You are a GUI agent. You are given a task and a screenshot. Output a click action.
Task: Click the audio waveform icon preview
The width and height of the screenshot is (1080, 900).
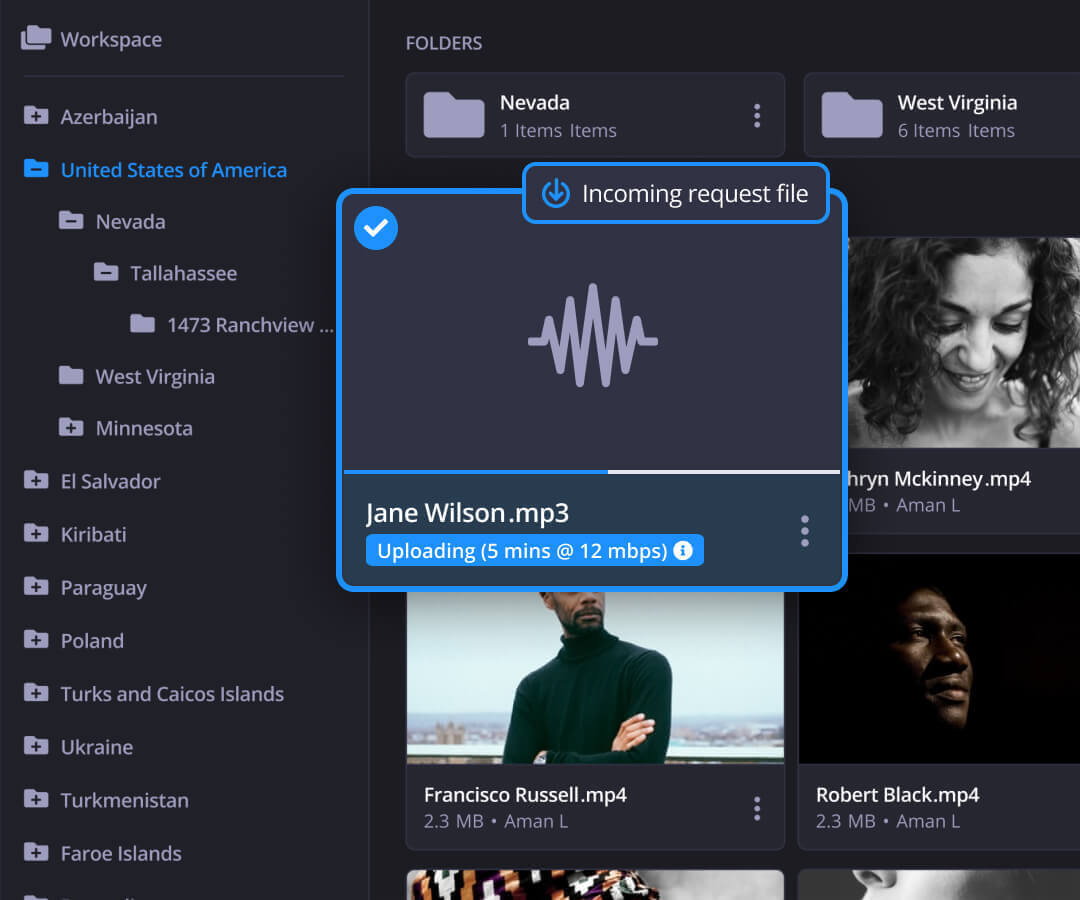coord(593,336)
